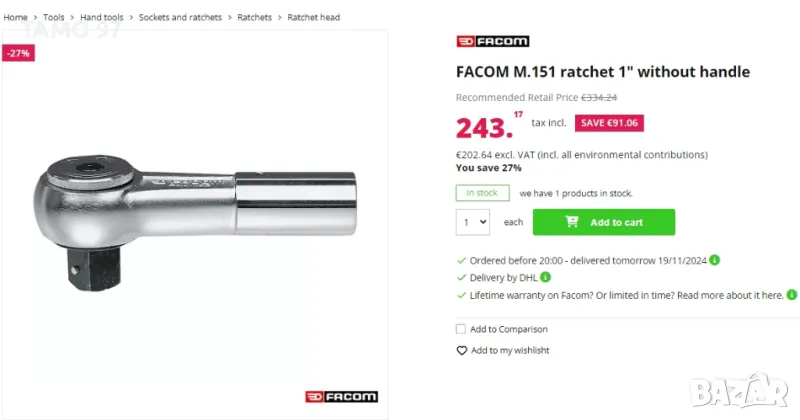Navigate to Hand tools breadcrumb

pyautogui.click(x=102, y=17)
